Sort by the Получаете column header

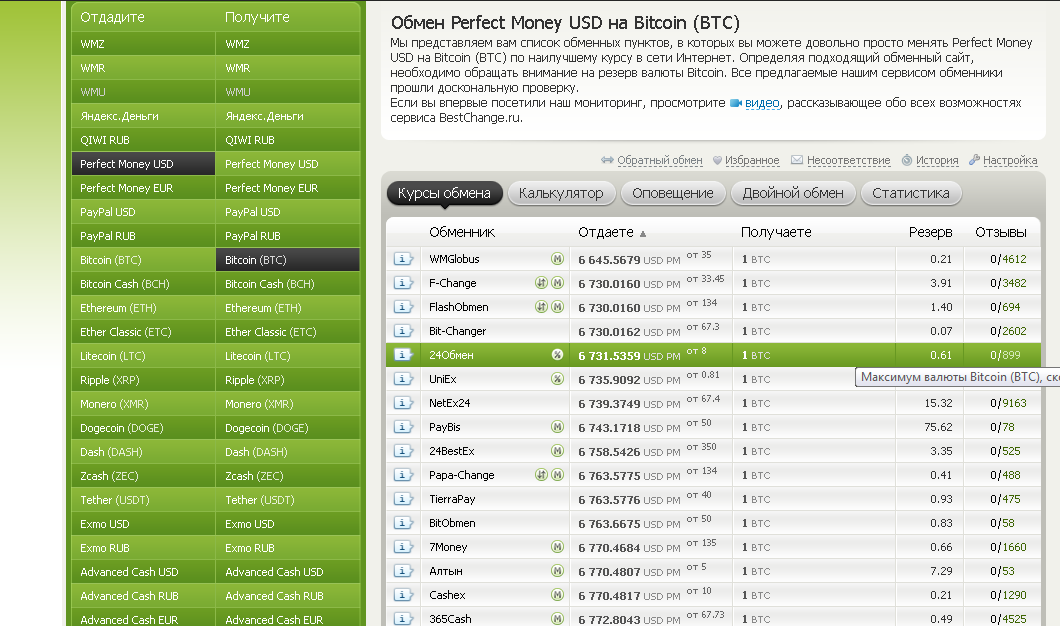[776, 233]
